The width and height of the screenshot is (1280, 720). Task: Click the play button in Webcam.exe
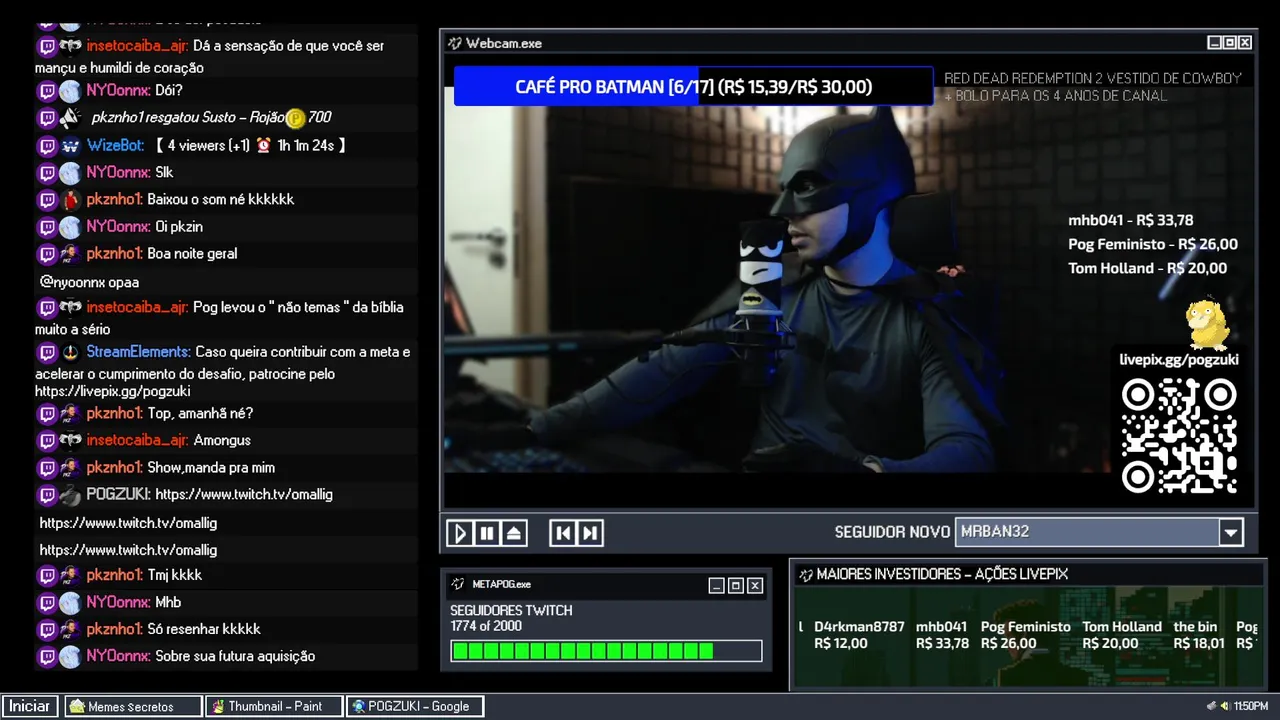click(460, 533)
